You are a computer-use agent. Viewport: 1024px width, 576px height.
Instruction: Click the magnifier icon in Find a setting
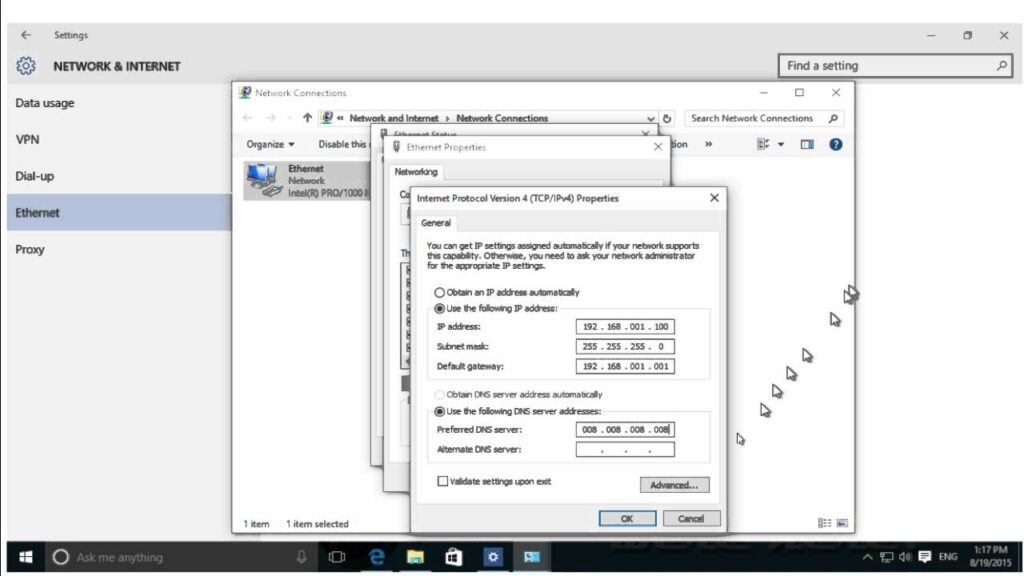click(1001, 65)
